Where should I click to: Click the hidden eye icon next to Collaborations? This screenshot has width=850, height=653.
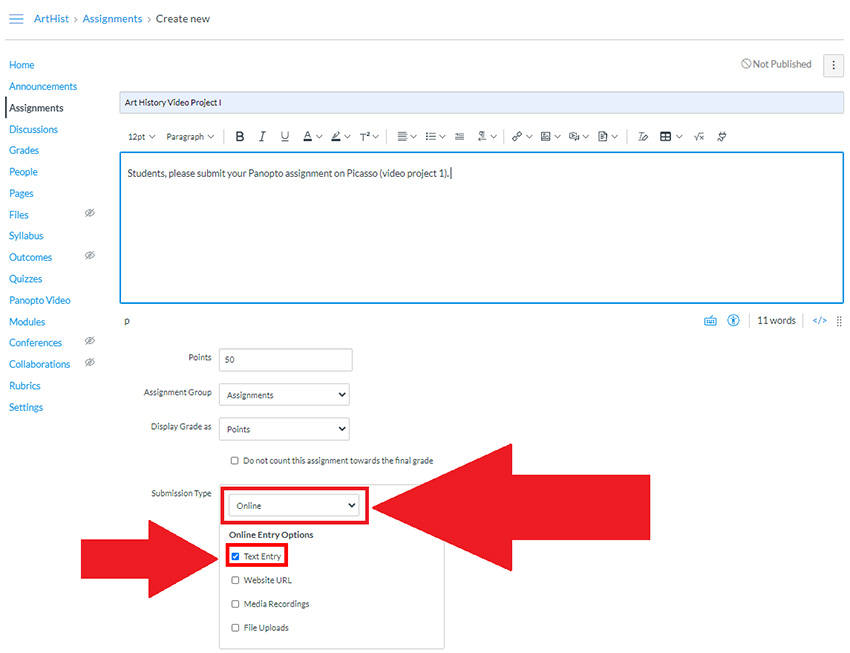[90, 362]
